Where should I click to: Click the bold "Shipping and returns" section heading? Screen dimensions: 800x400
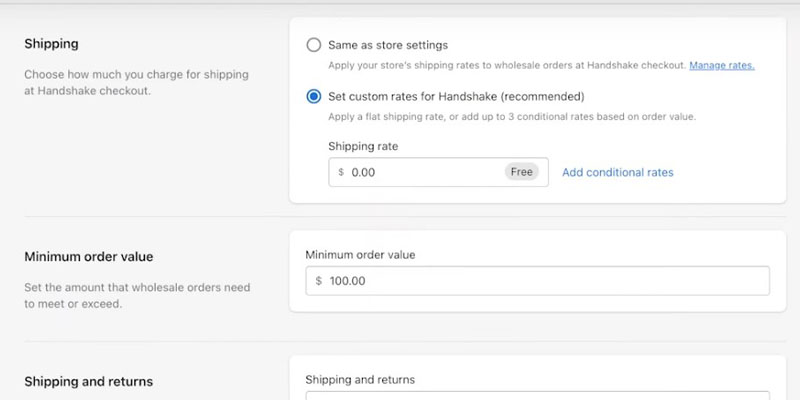(88, 382)
